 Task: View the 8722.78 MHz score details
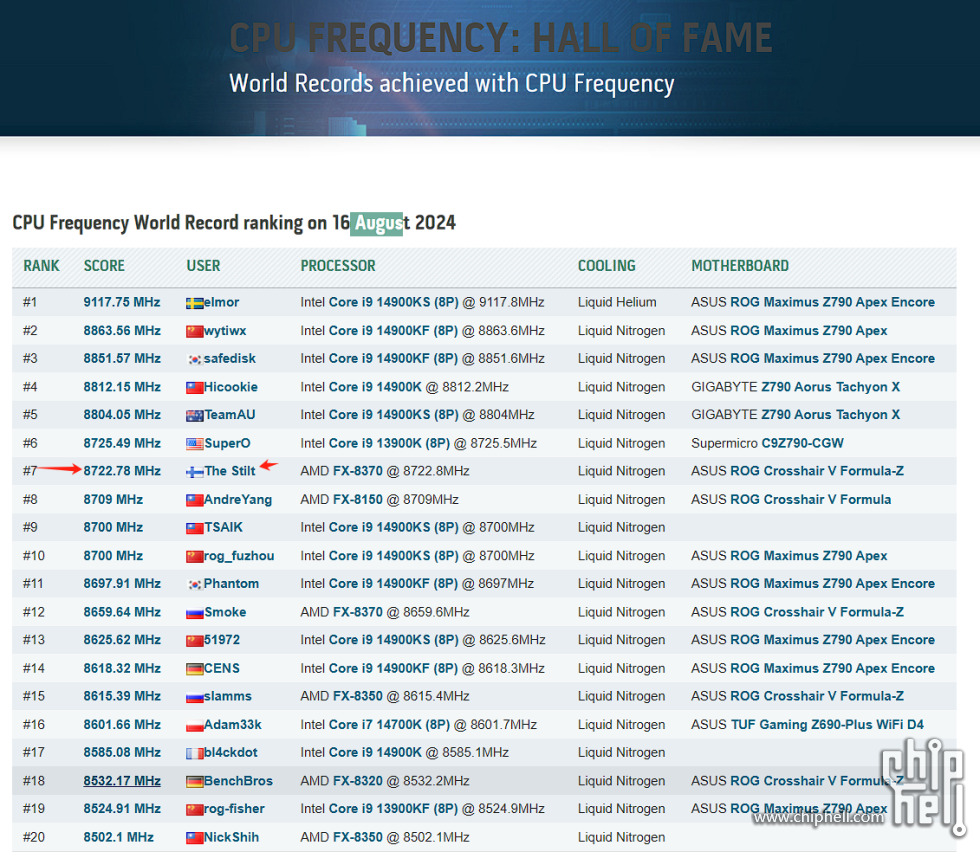click(x=122, y=471)
